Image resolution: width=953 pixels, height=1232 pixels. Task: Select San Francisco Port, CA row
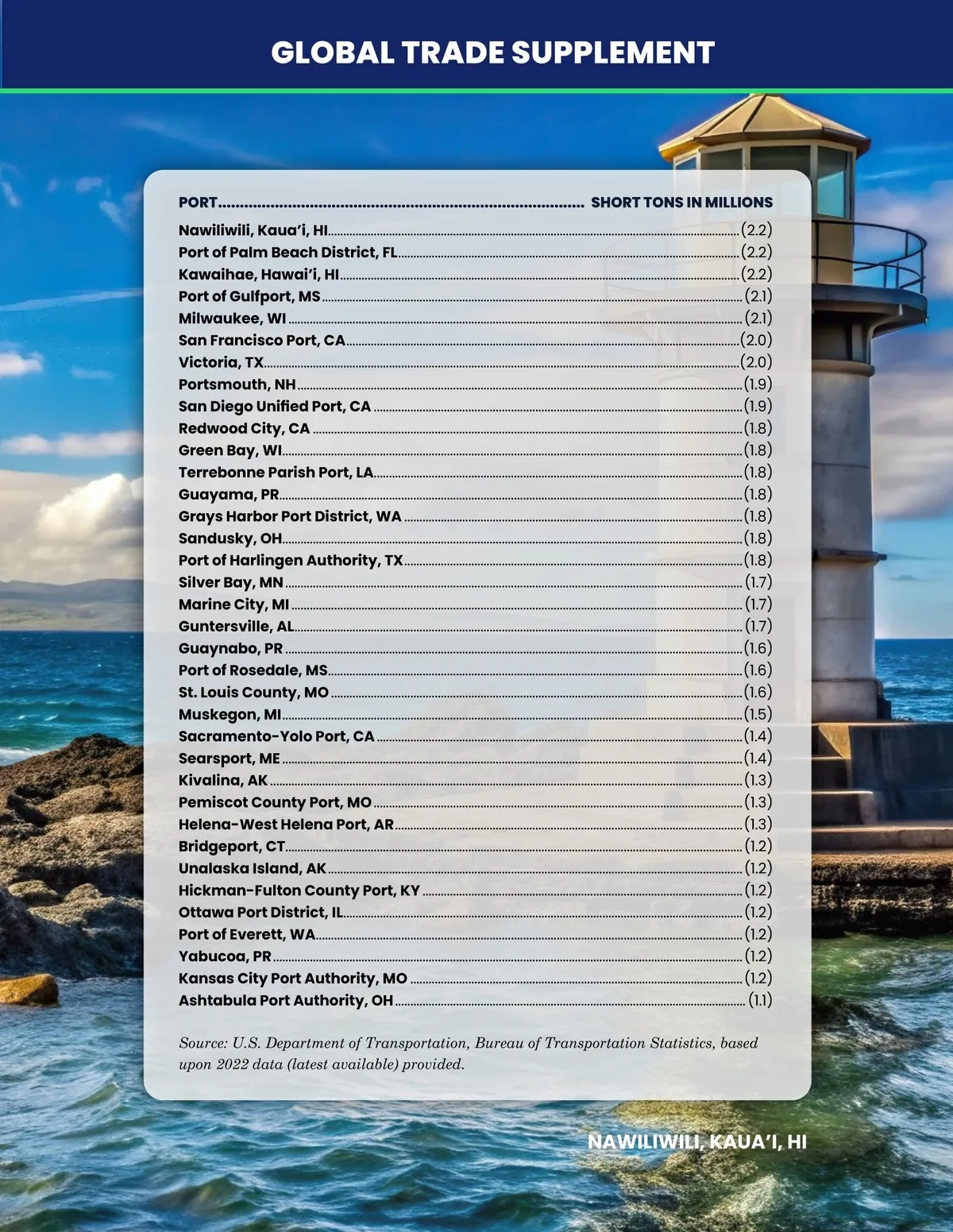(x=261, y=341)
